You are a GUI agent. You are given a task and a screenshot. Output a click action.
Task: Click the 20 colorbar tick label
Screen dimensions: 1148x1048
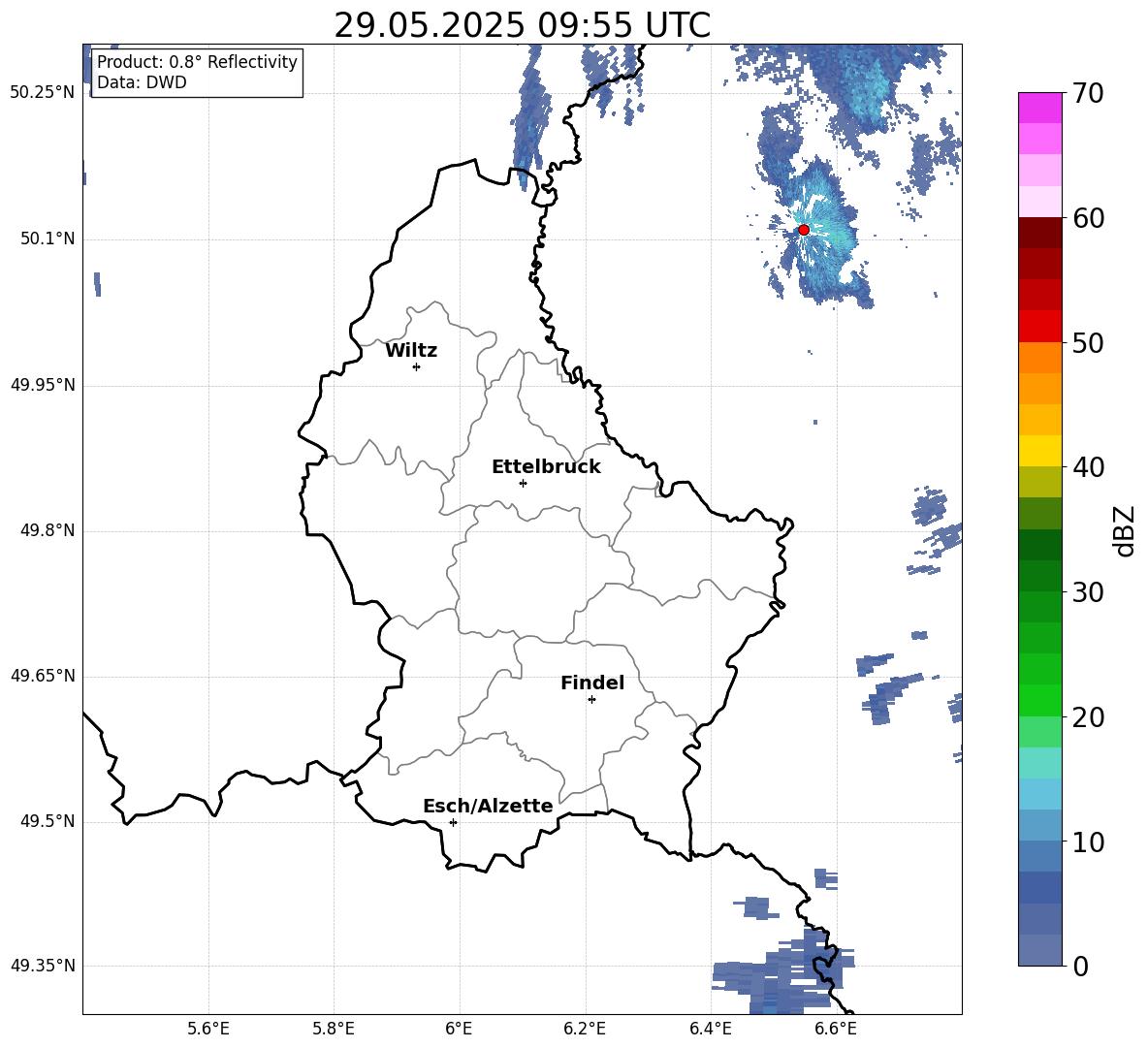click(1088, 717)
